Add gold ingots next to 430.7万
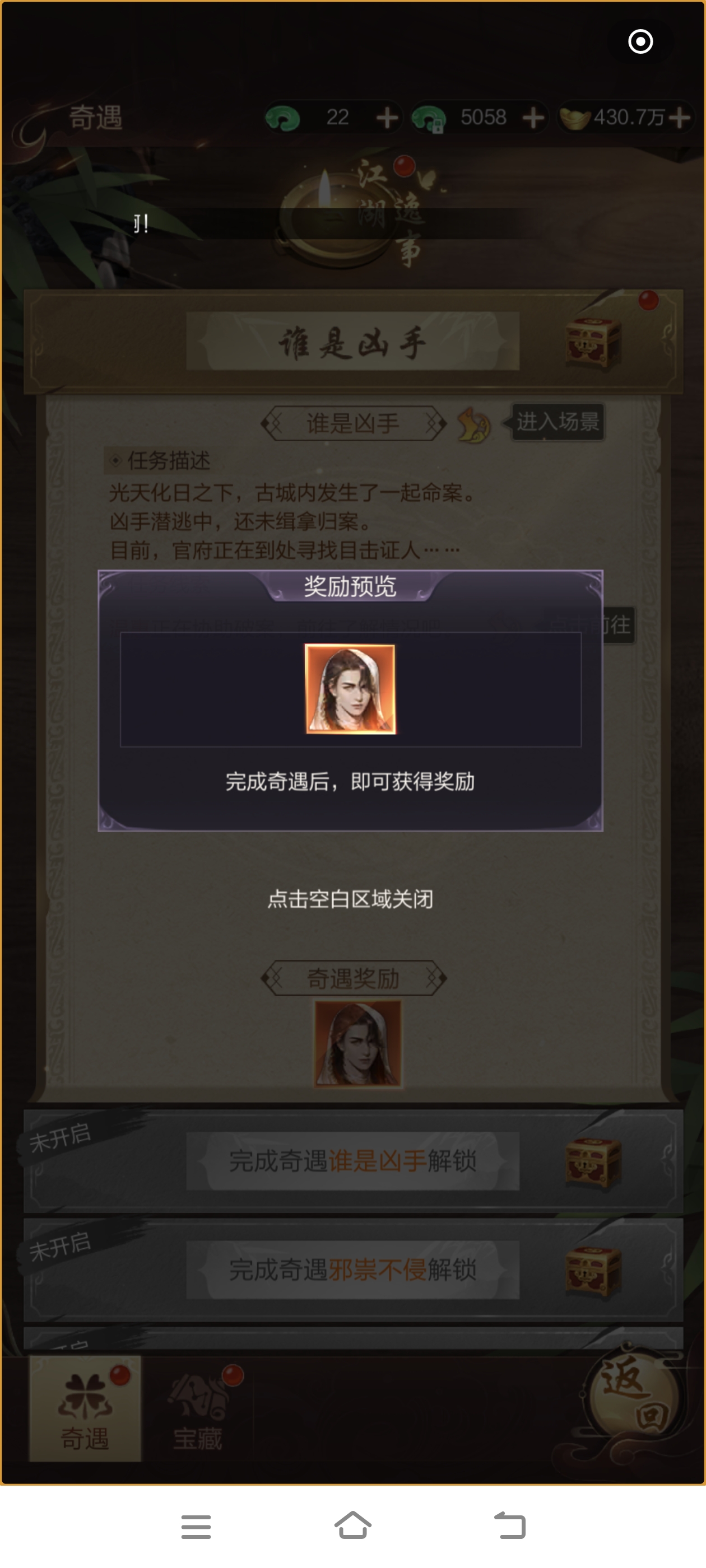 click(680, 118)
